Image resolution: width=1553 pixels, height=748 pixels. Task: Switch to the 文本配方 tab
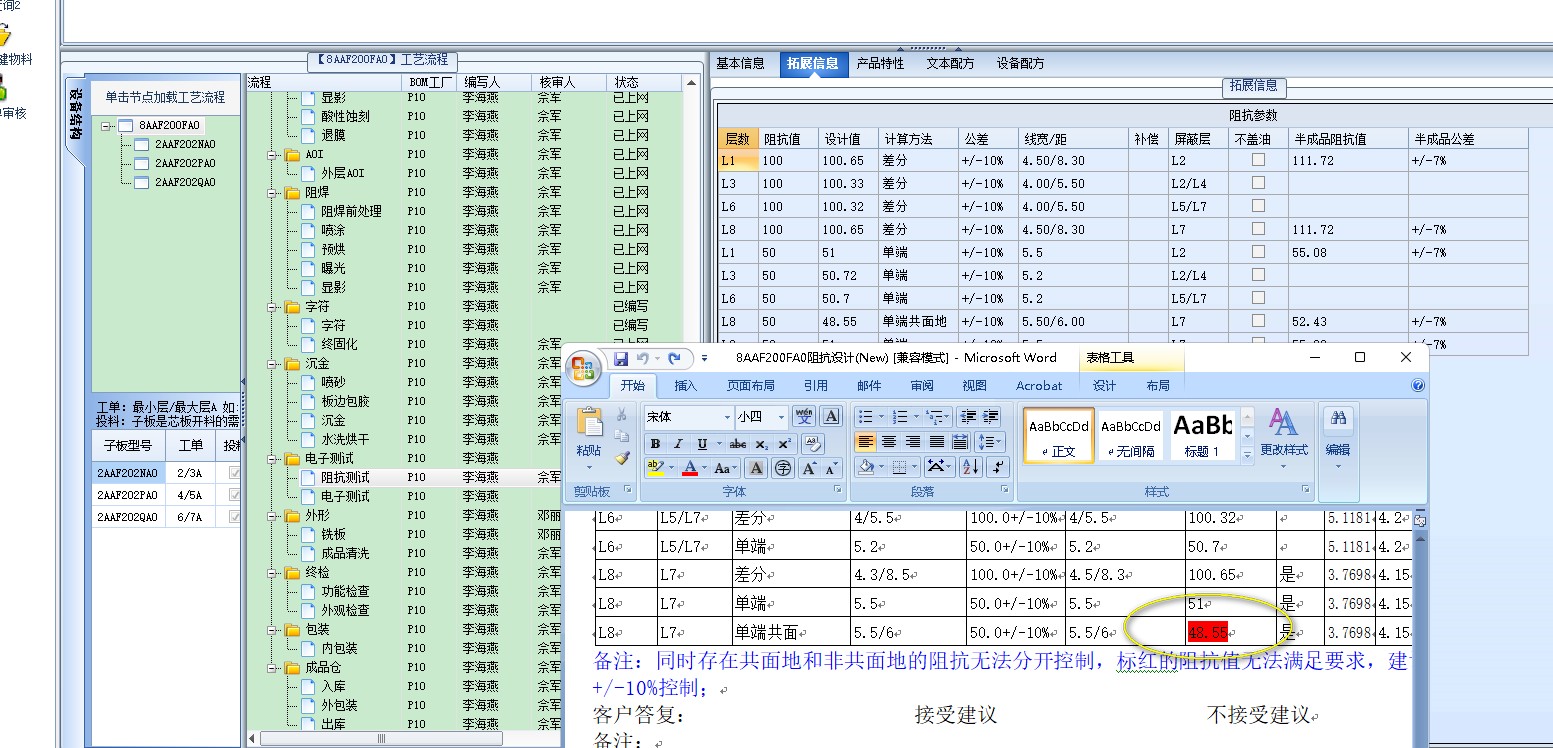pos(950,63)
